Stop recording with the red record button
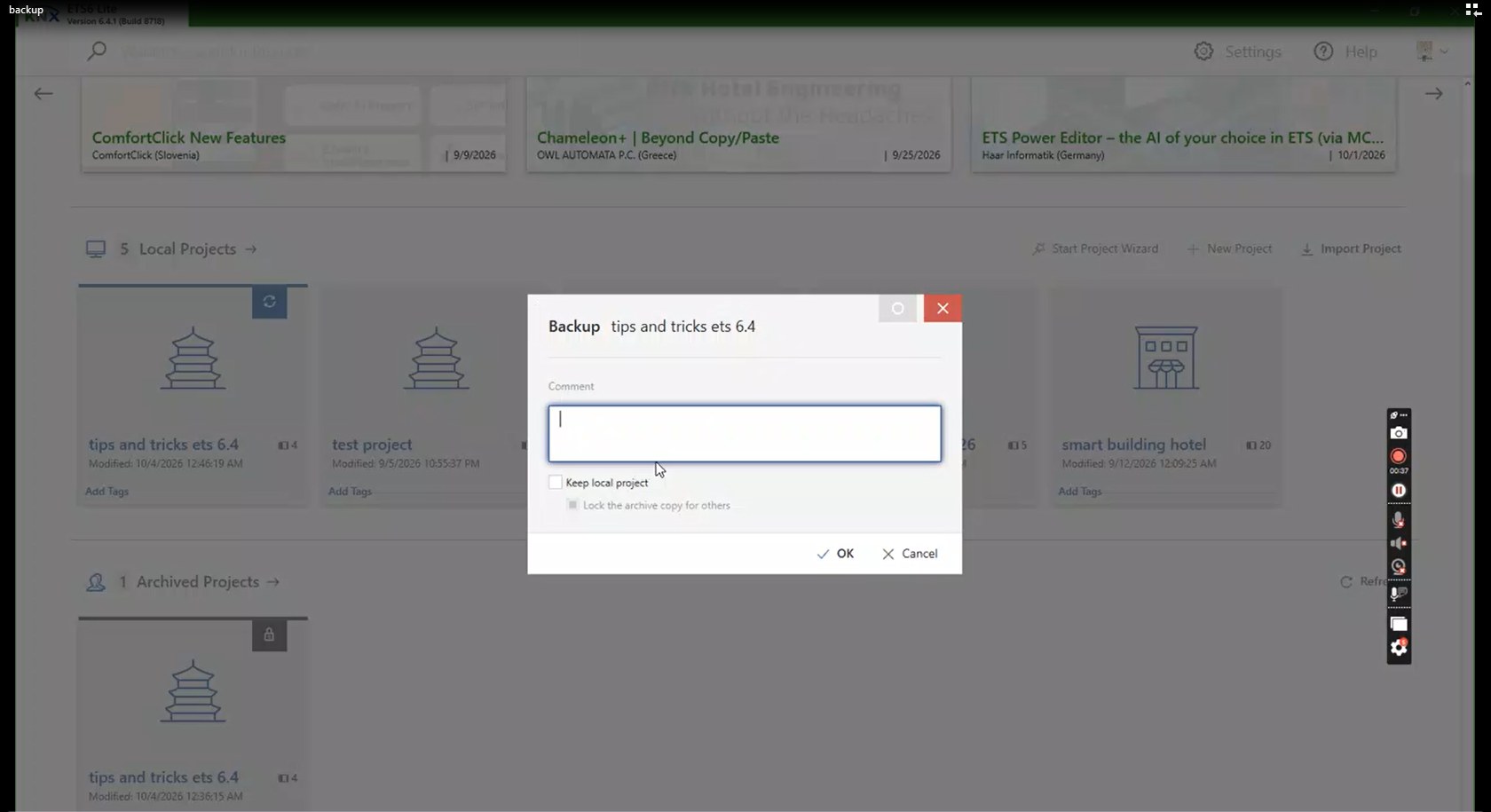Image resolution: width=1491 pixels, height=812 pixels. [1399, 456]
